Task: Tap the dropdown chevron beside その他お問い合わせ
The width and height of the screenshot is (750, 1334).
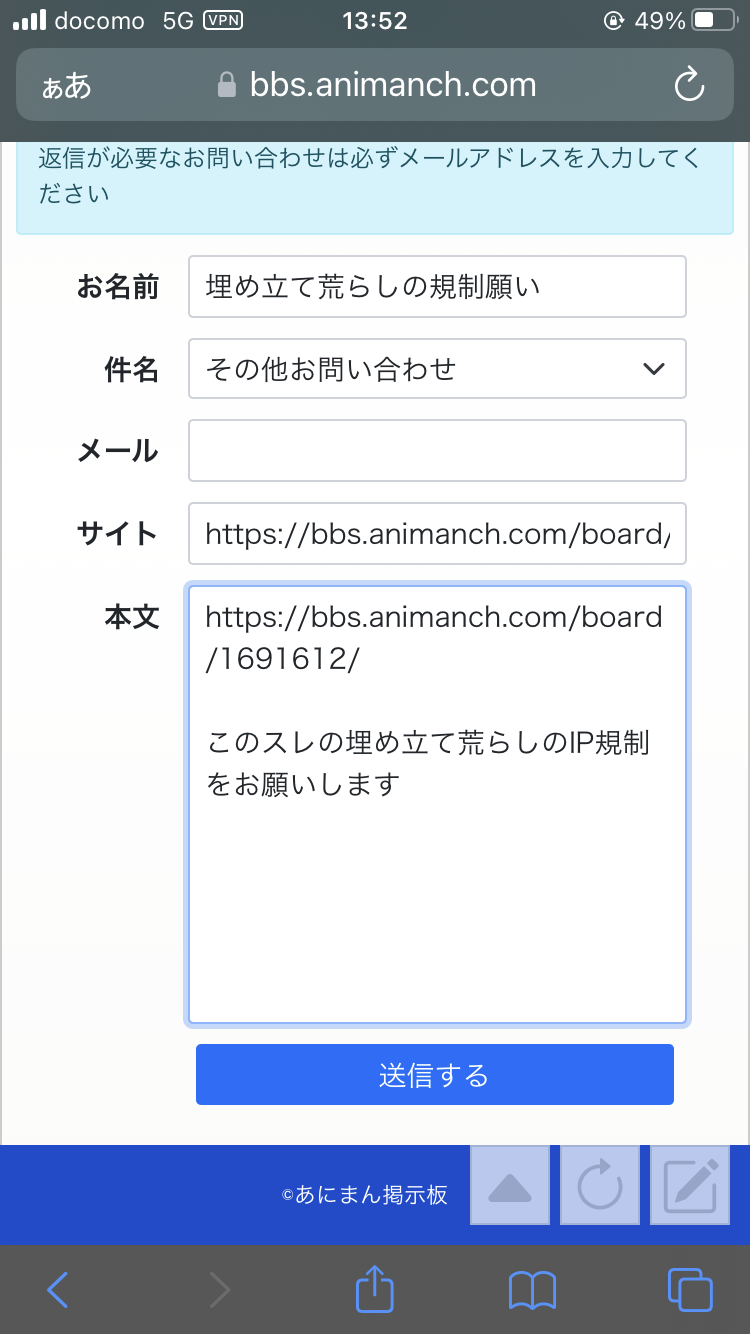Action: (x=654, y=369)
